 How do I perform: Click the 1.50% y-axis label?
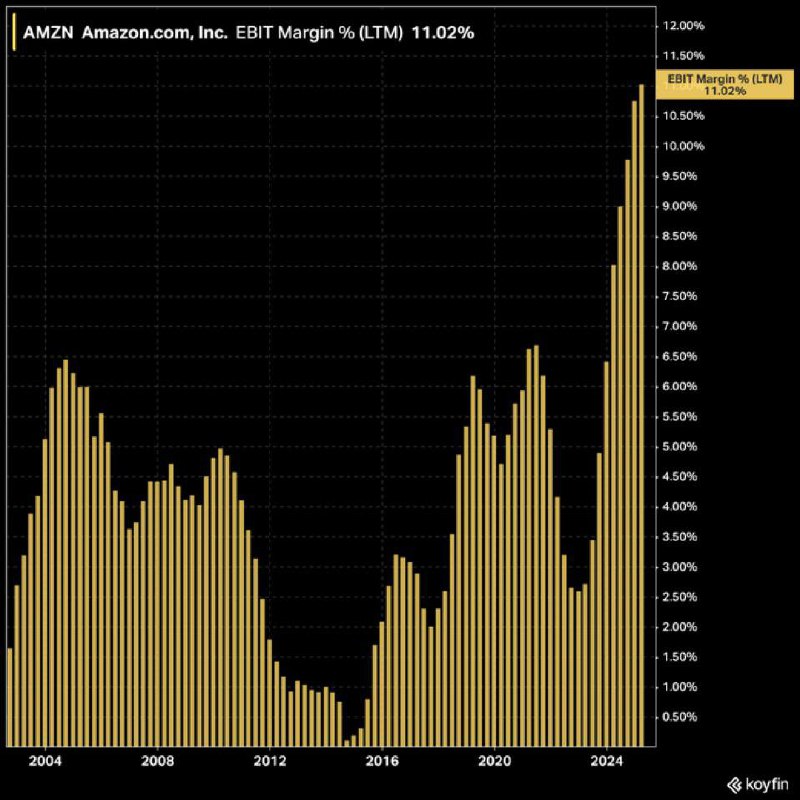(680, 657)
